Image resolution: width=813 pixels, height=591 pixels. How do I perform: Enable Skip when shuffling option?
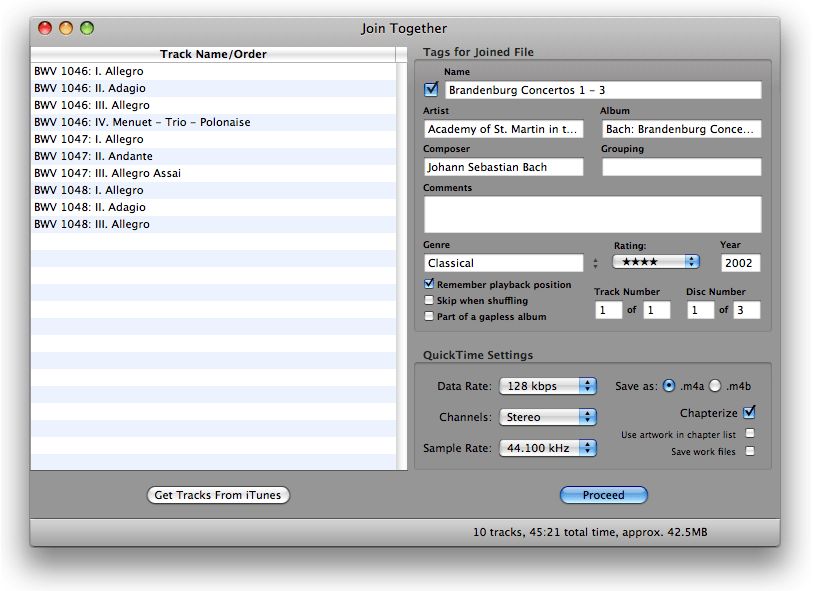point(429,300)
